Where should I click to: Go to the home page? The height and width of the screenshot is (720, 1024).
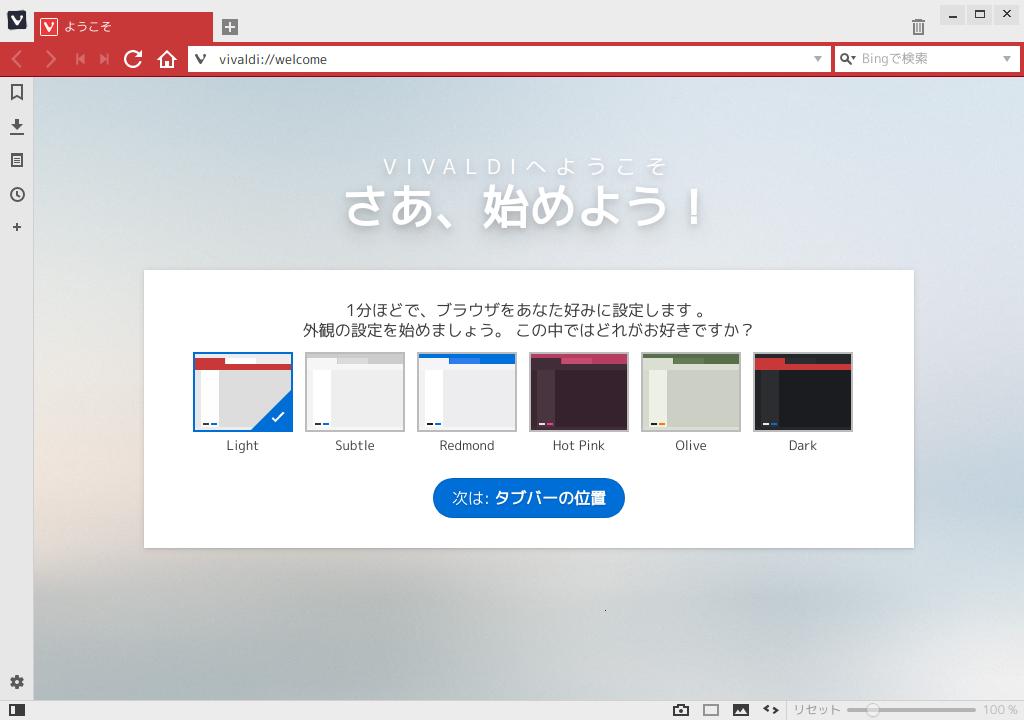pos(167,59)
